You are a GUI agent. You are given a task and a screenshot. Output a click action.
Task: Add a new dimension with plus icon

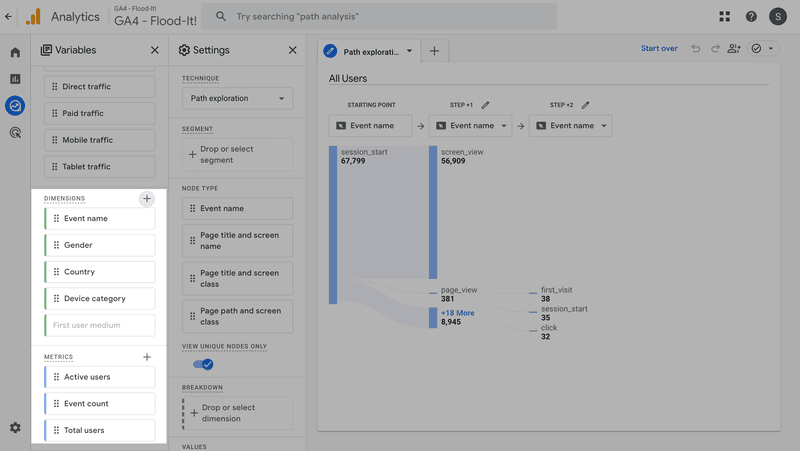147,199
